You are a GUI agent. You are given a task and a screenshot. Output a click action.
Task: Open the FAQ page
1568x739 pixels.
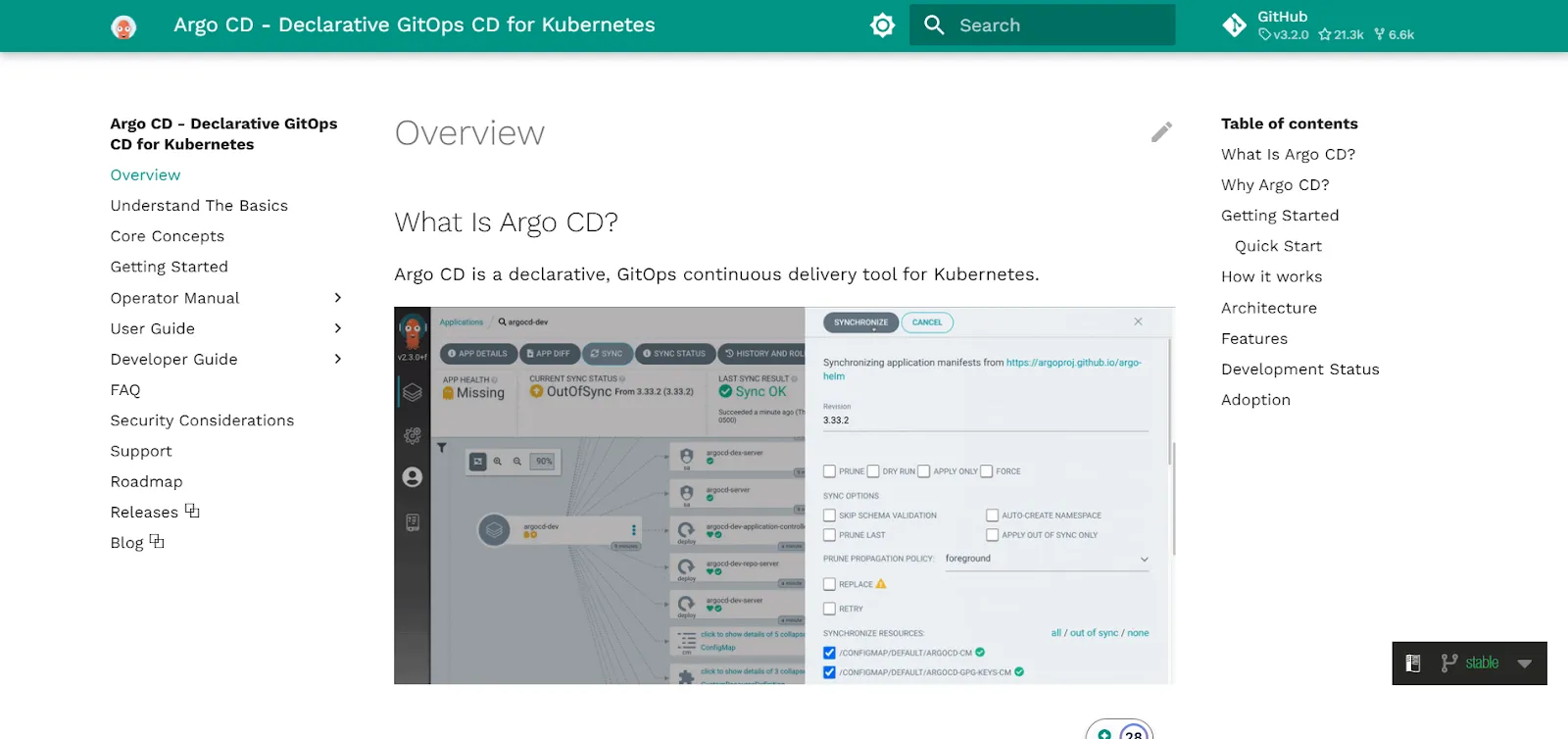click(125, 390)
